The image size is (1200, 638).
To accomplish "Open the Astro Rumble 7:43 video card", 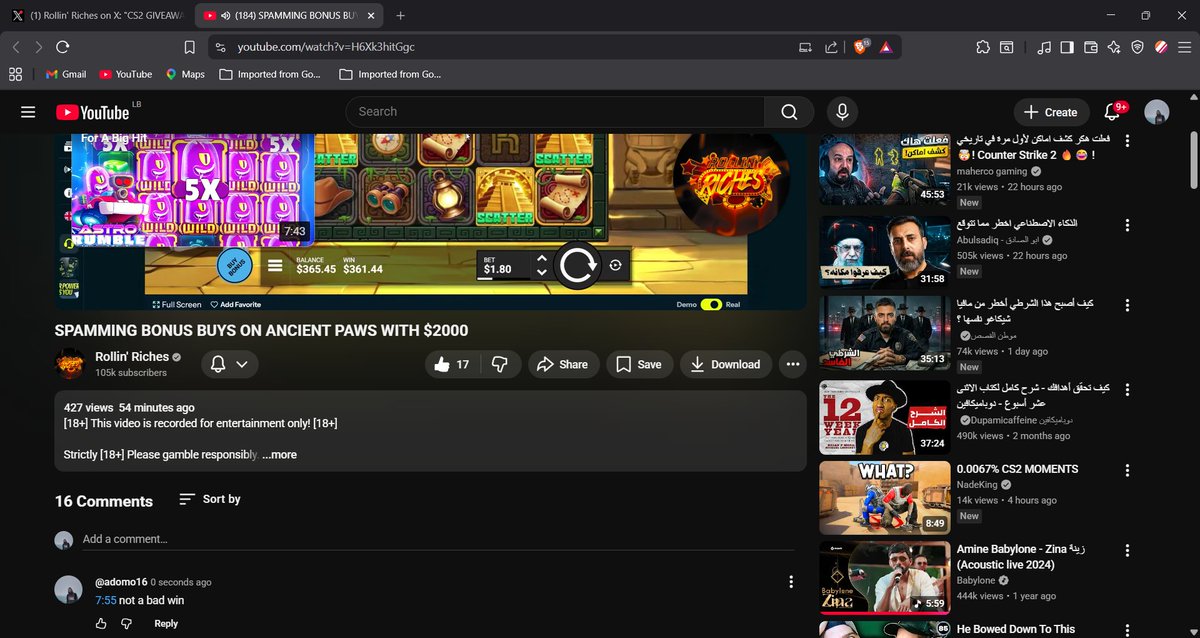I will (193, 189).
